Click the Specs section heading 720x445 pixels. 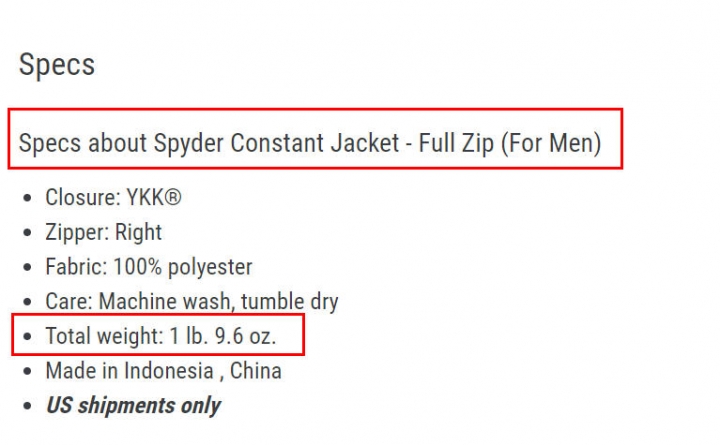pos(57,65)
